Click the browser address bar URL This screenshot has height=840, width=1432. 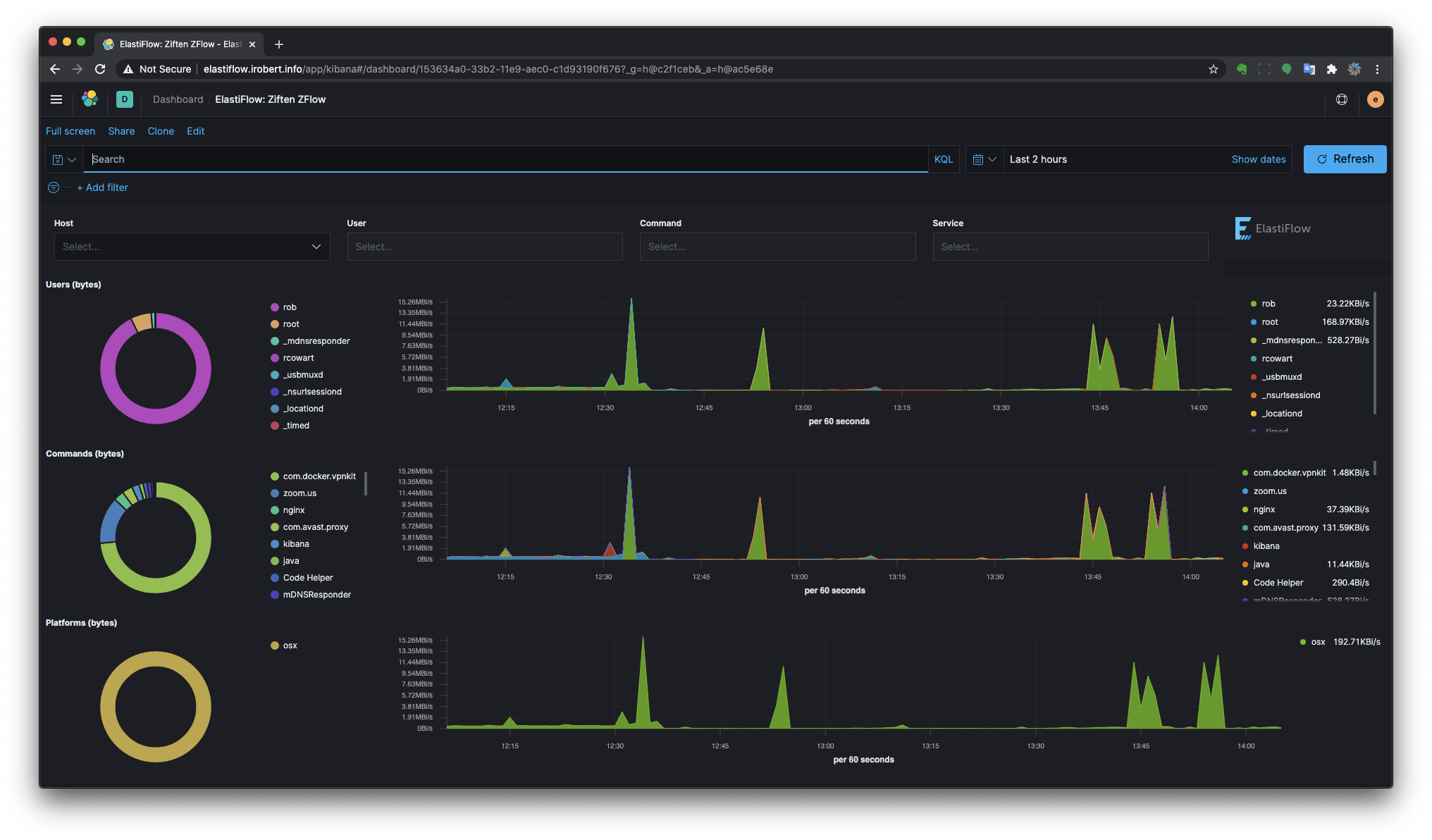click(488, 69)
